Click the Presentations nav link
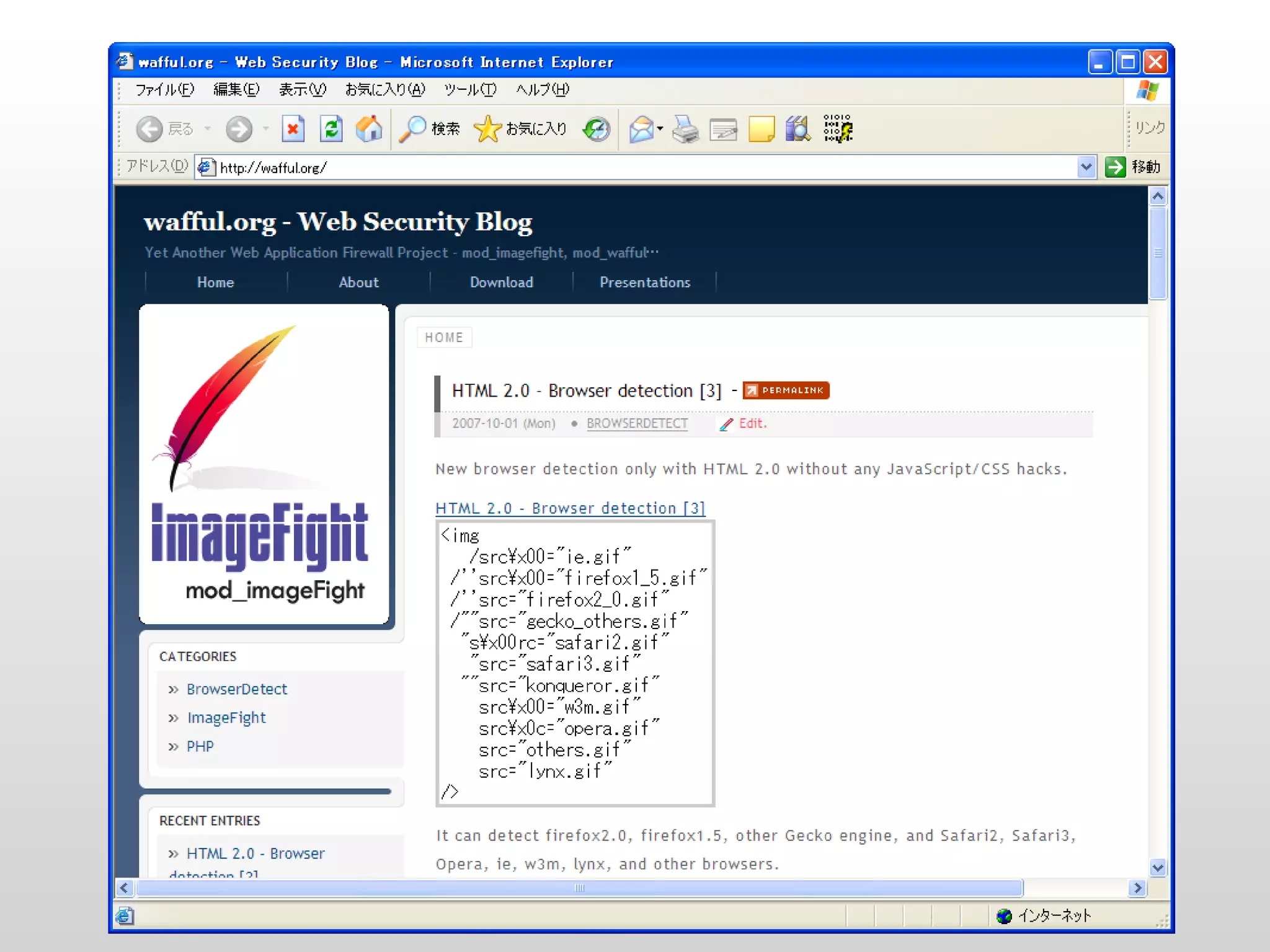 [644, 283]
